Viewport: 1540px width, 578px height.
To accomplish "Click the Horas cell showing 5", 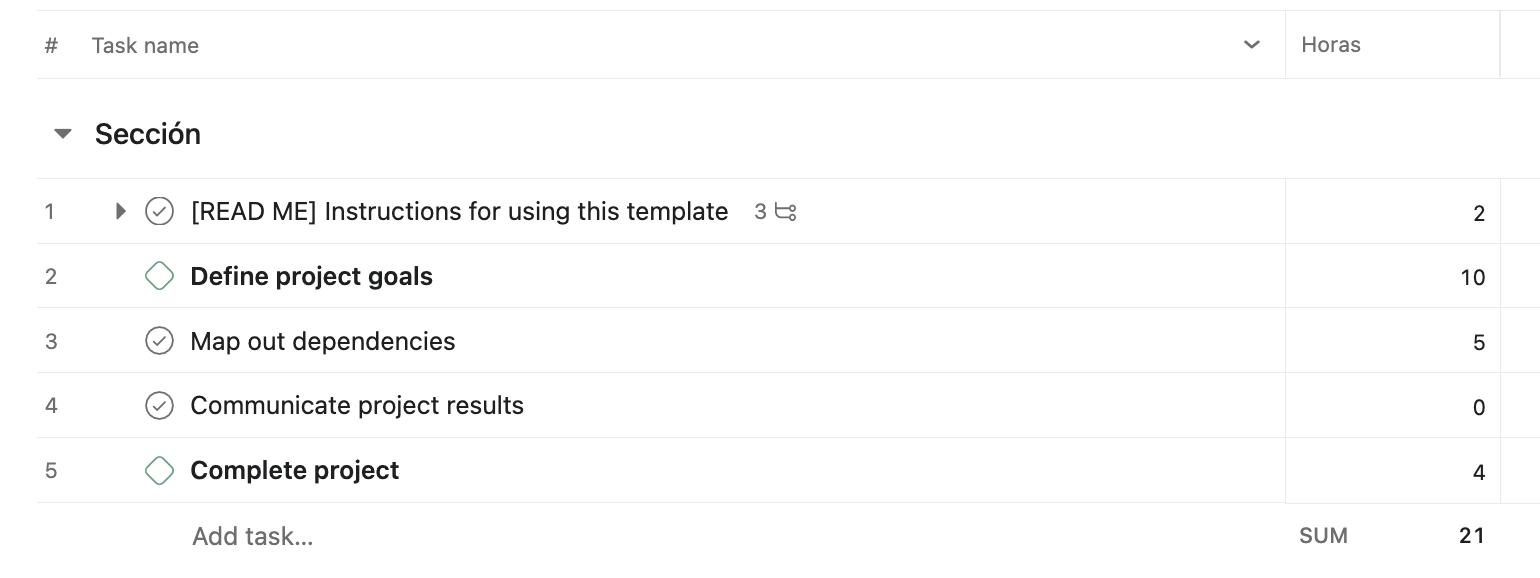I will (1392, 343).
